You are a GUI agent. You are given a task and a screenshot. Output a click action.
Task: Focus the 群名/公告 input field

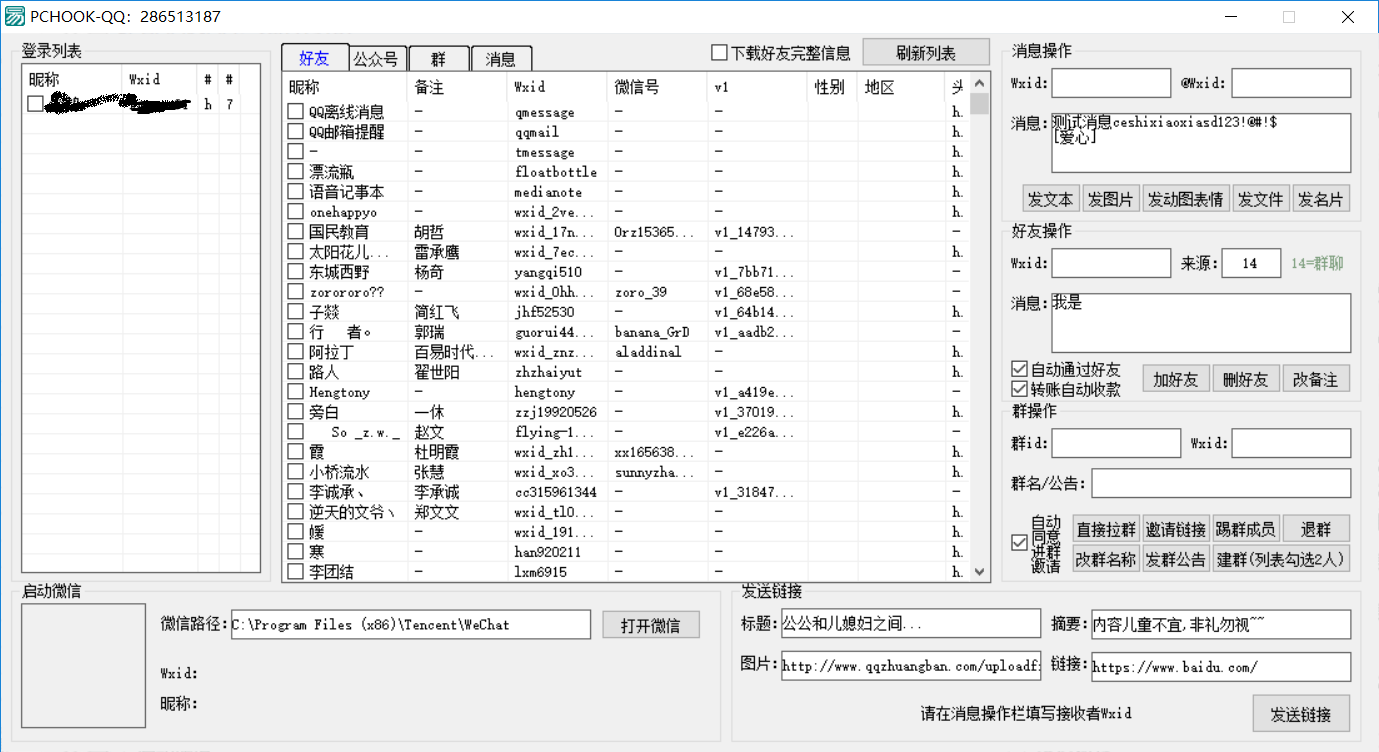point(1221,483)
